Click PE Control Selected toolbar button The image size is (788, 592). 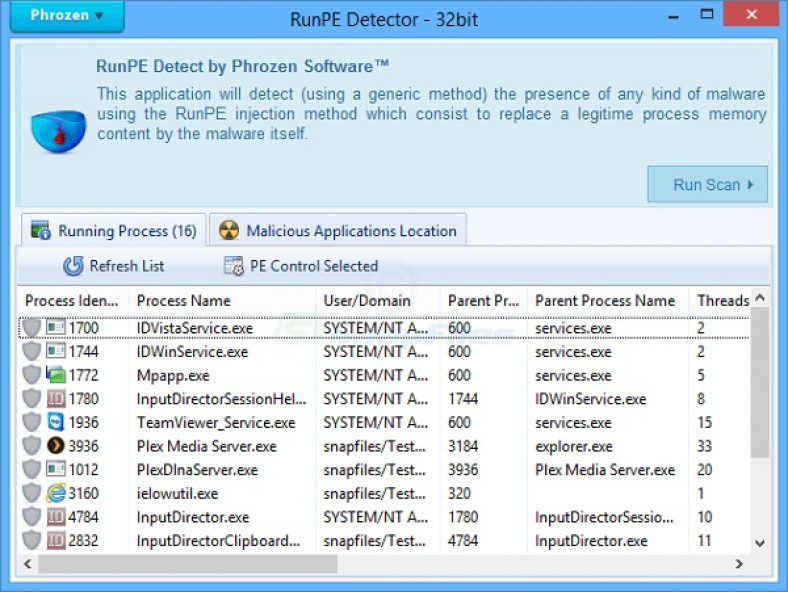click(301, 266)
